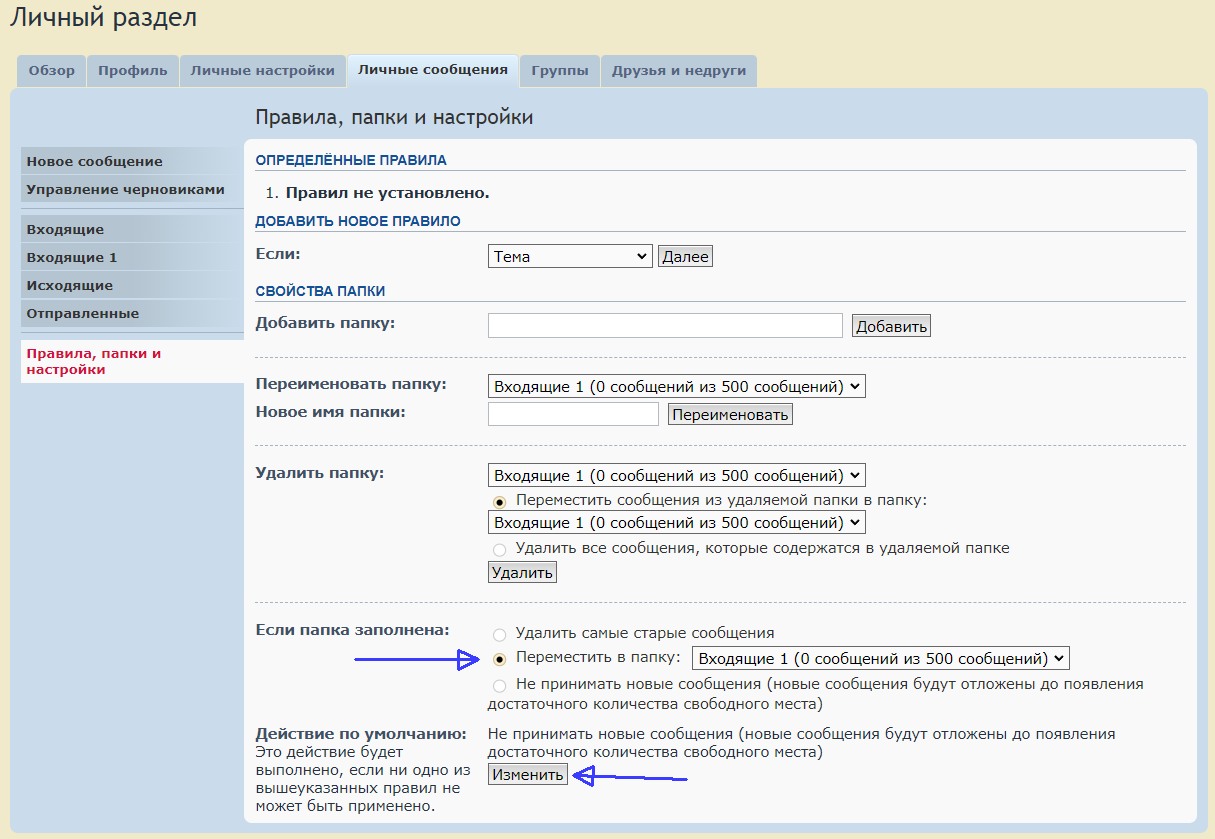Switch to the Профиль tab
Image resolution: width=1215 pixels, height=839 pixels.
[x=133, y=71]
